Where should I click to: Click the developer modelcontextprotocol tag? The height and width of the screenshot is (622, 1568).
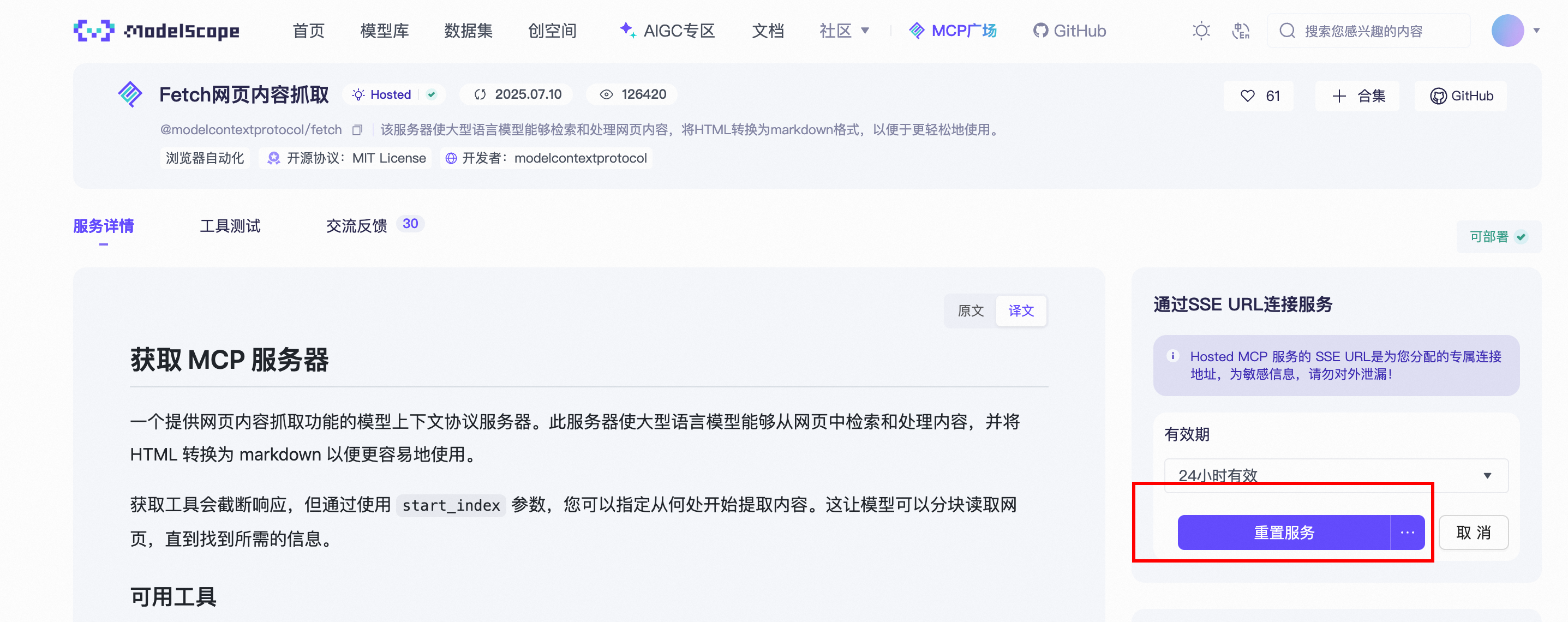point(546,158)
